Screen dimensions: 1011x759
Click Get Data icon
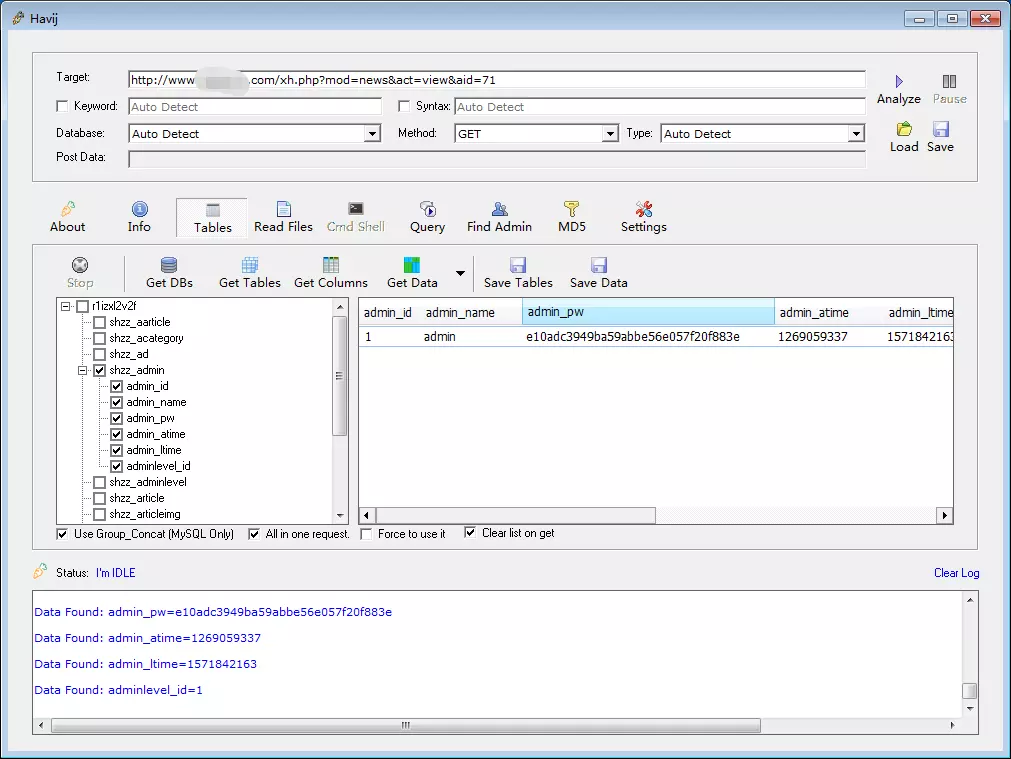click(412, 265)
